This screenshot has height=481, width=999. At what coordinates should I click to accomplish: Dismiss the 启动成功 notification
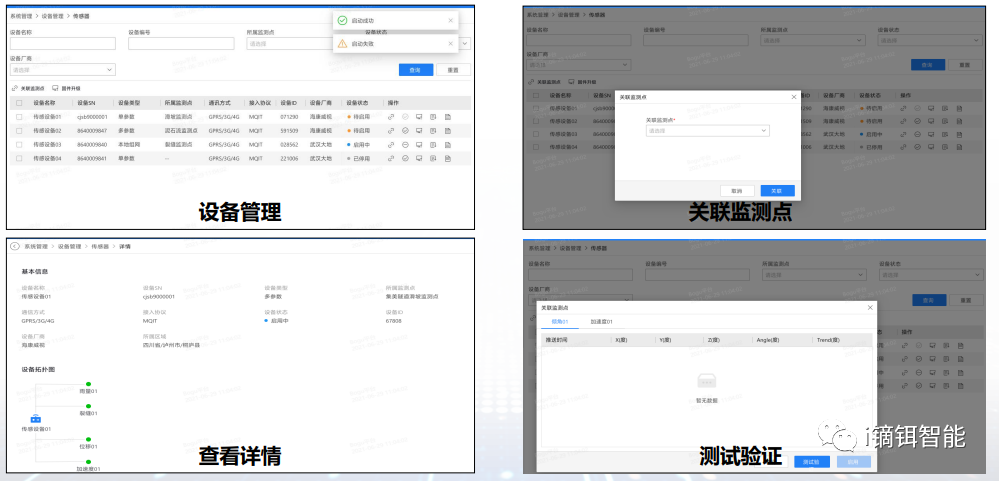(449, 20)
